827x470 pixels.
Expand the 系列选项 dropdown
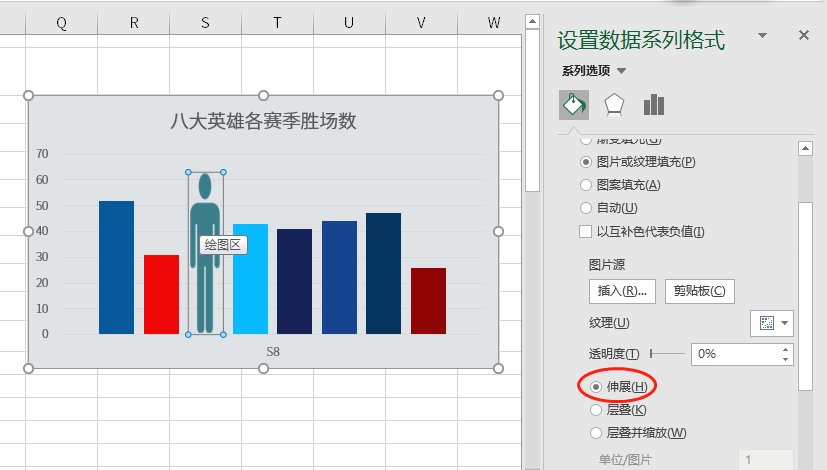tap(621, 71)
